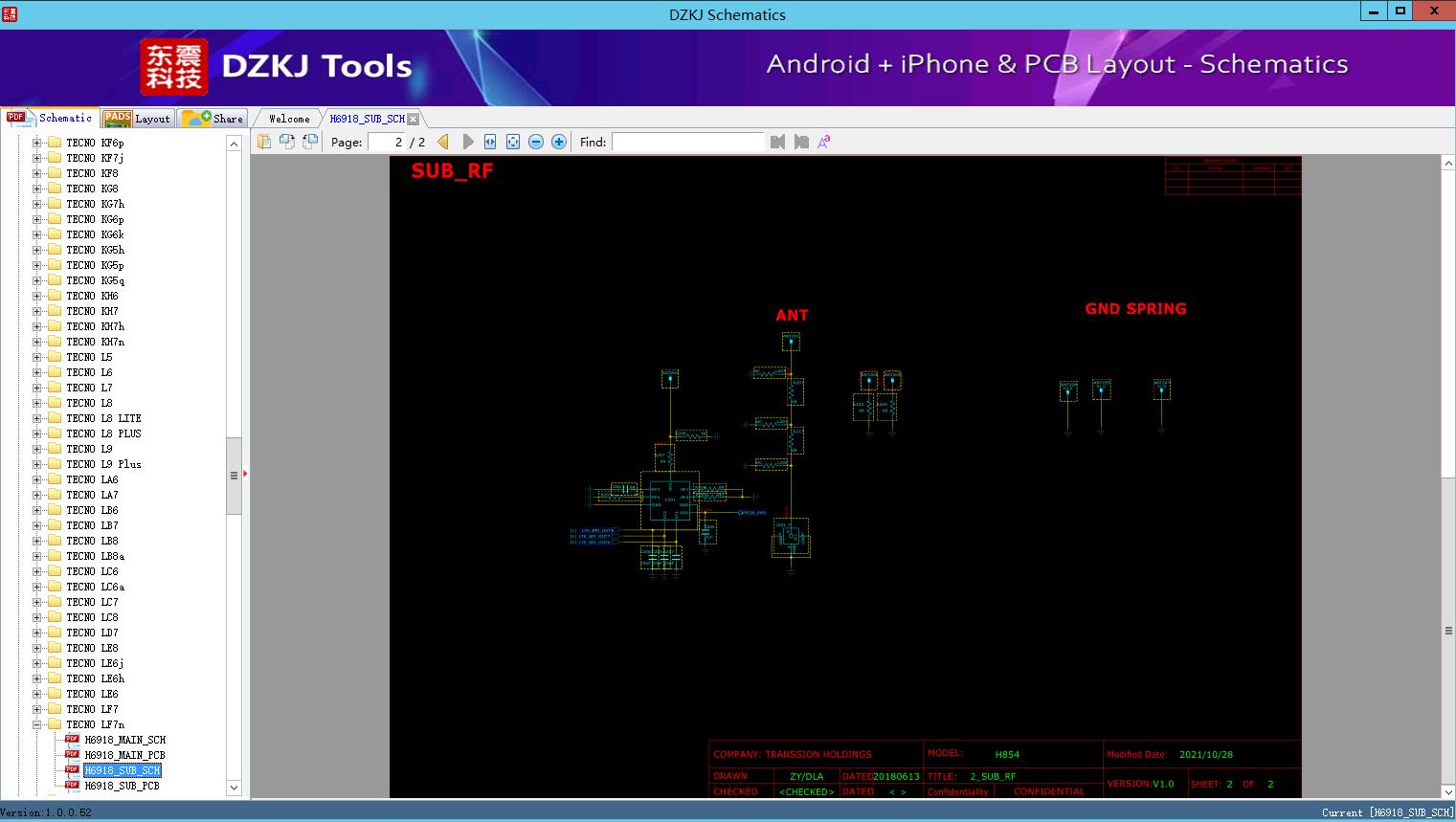
Task: Go to previous page arrow
Action: [443, 142]
